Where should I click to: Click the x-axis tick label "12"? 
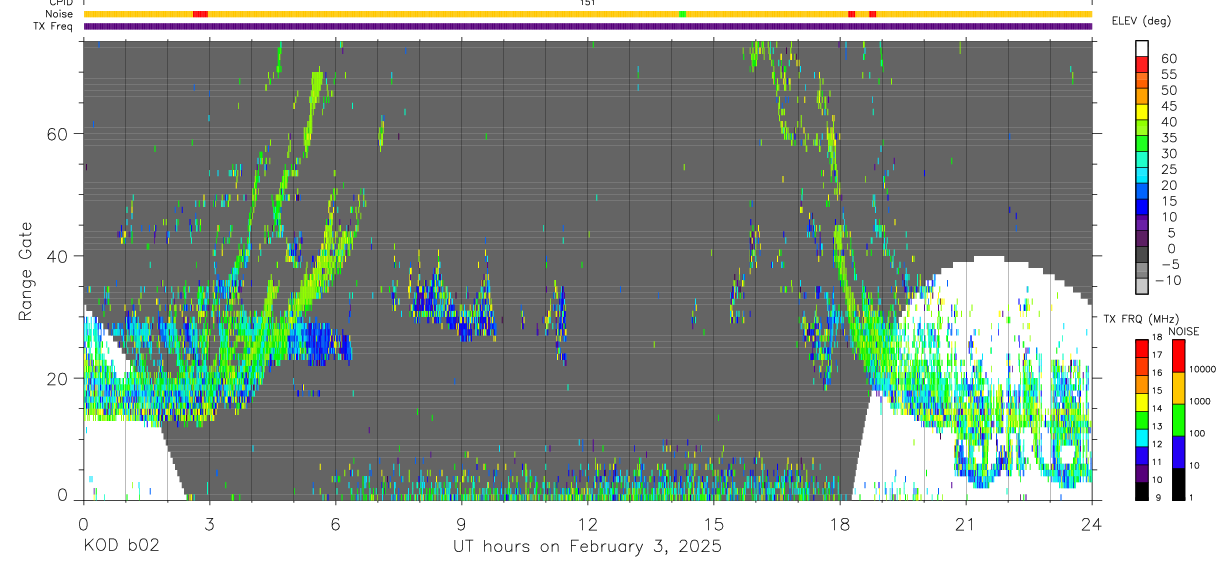click(588, 523)
